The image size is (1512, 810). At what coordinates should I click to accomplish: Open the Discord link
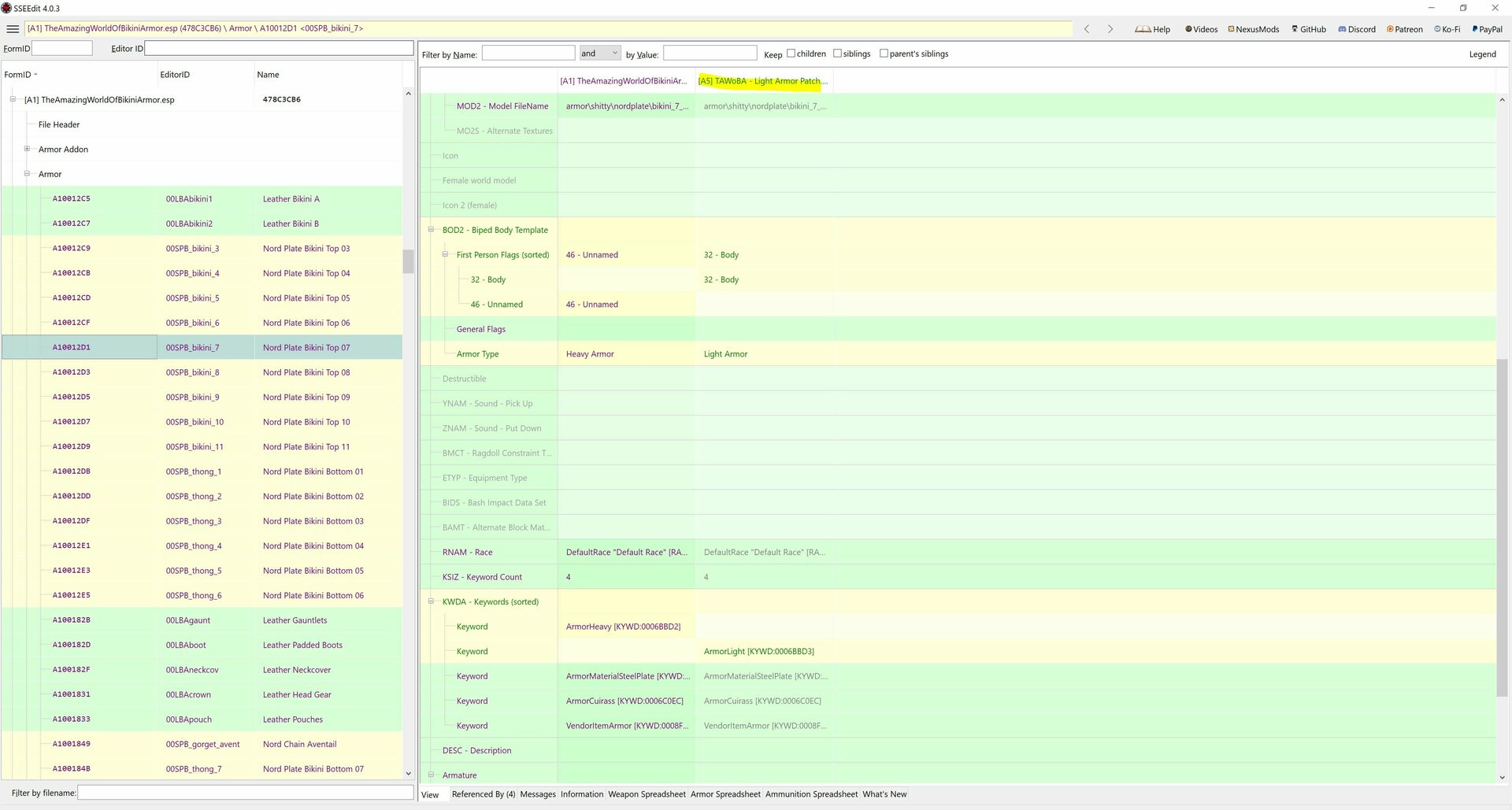click(x=1357, y=29)
